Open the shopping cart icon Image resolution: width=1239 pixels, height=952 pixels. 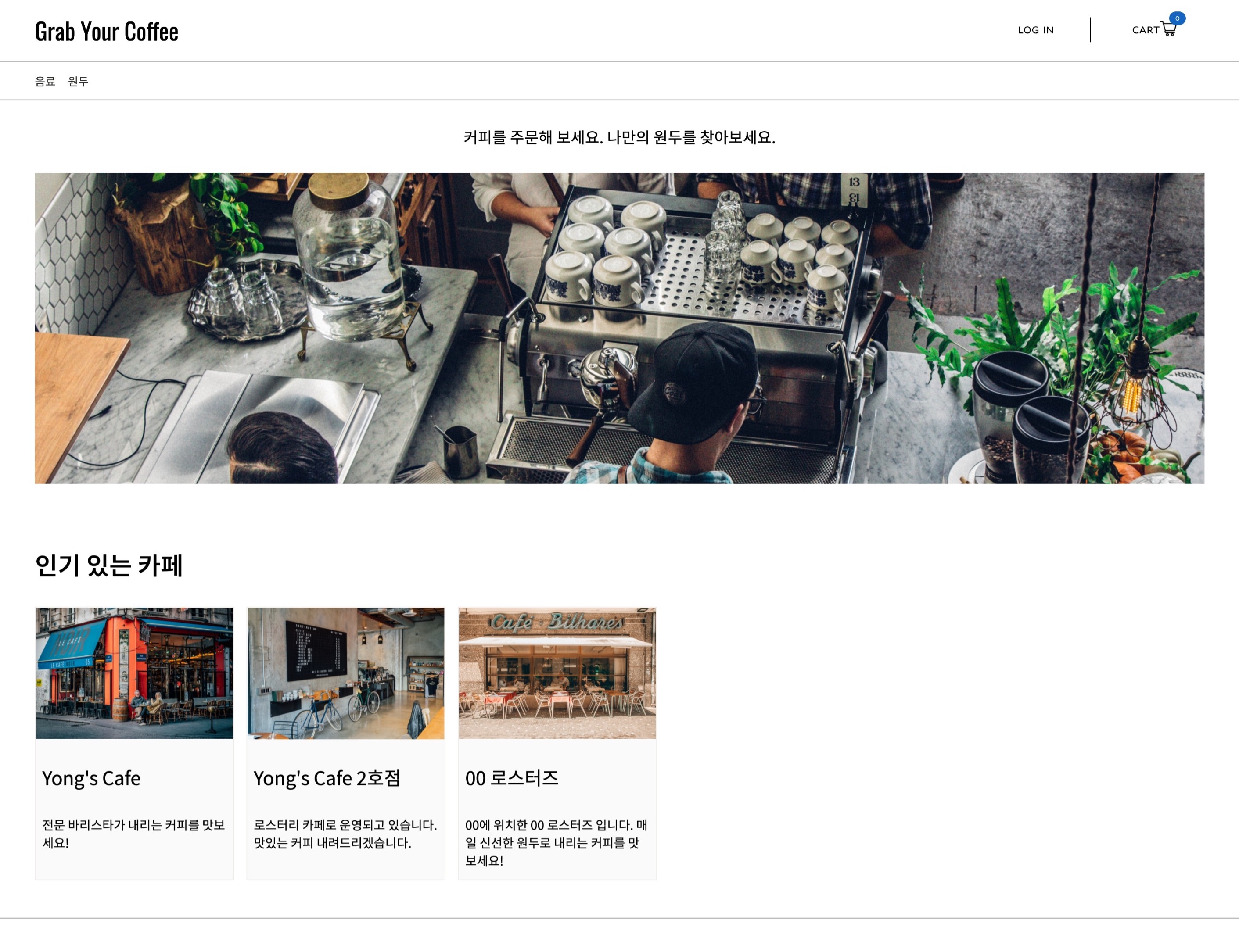(1168, 29)
